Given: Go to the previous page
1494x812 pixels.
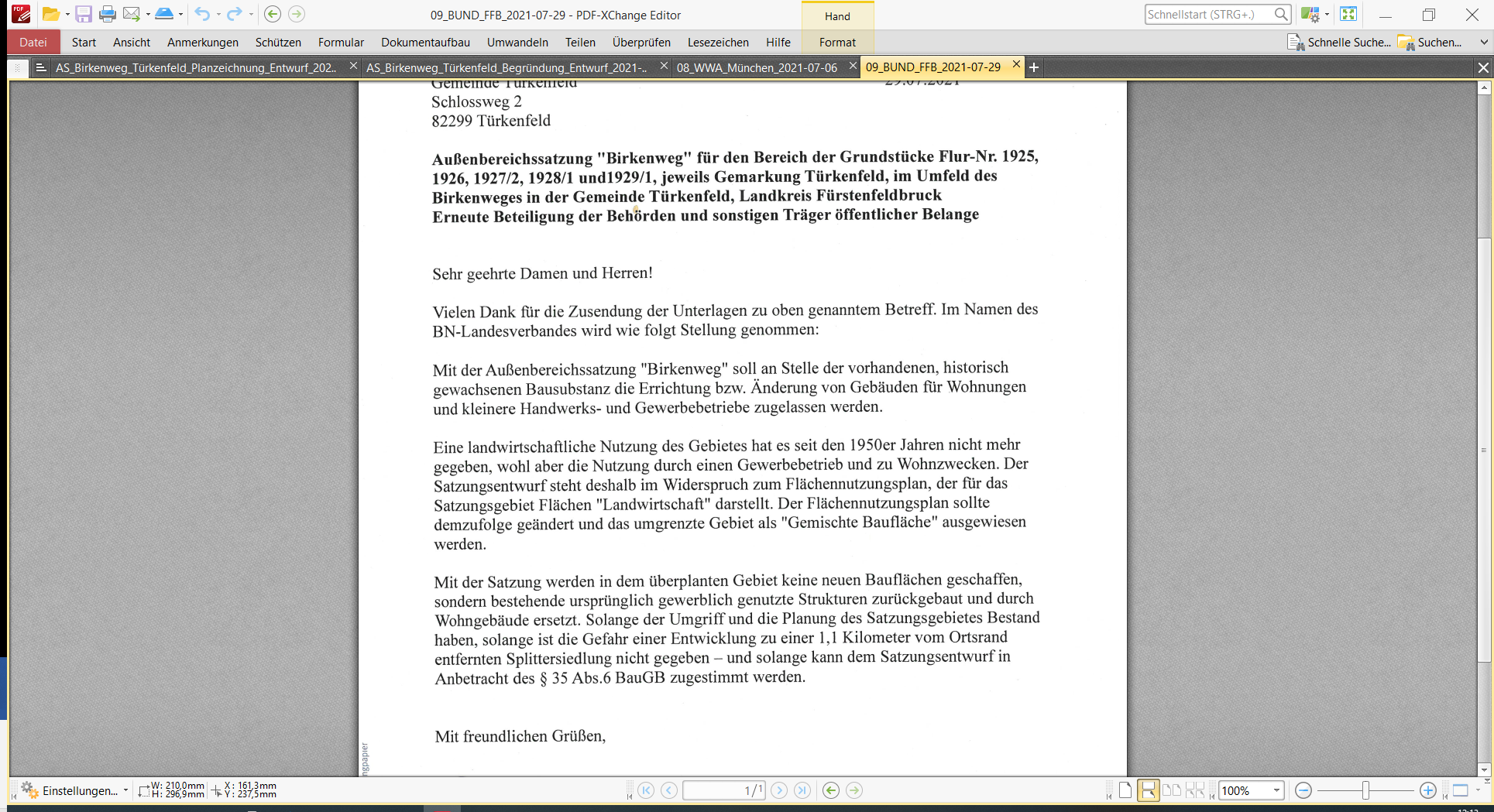Looking at the screenshot, I should pyautogui.click(x=669, y=790).
